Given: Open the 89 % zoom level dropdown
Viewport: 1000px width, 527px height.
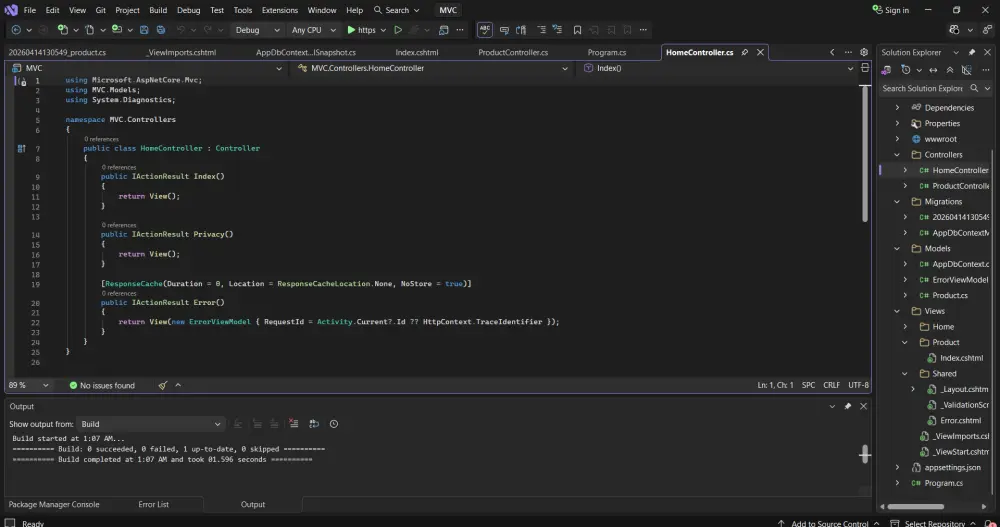Looking at the screenshot, I should pos(29,385).
